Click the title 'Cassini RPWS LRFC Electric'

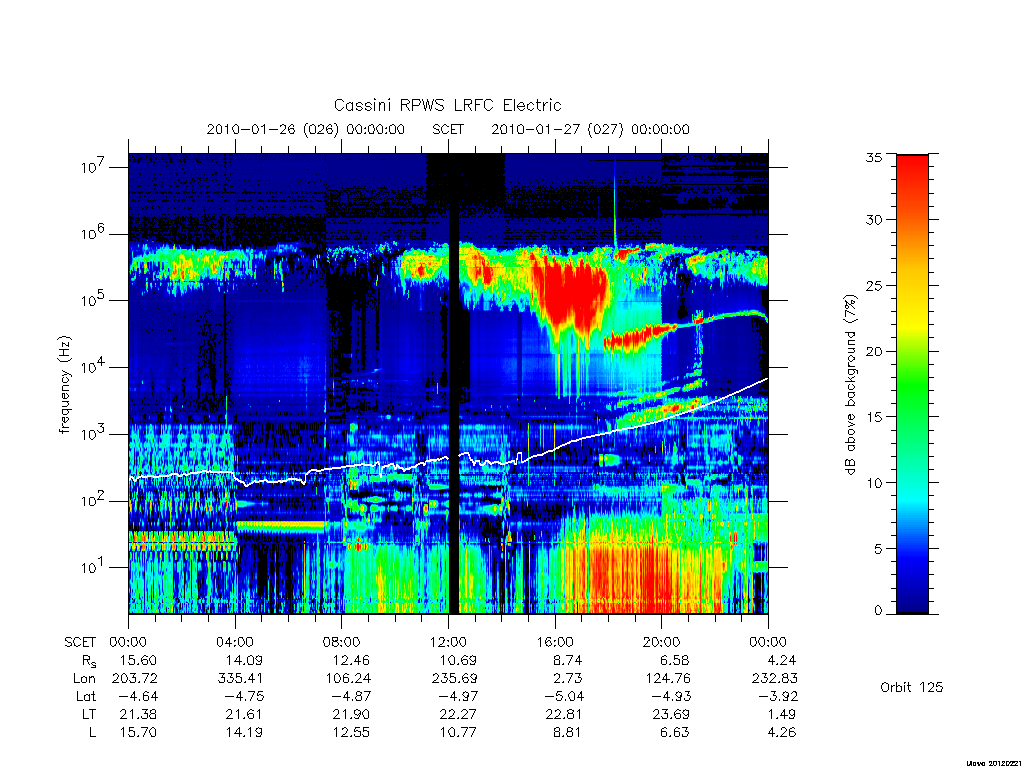pos(447,106)
